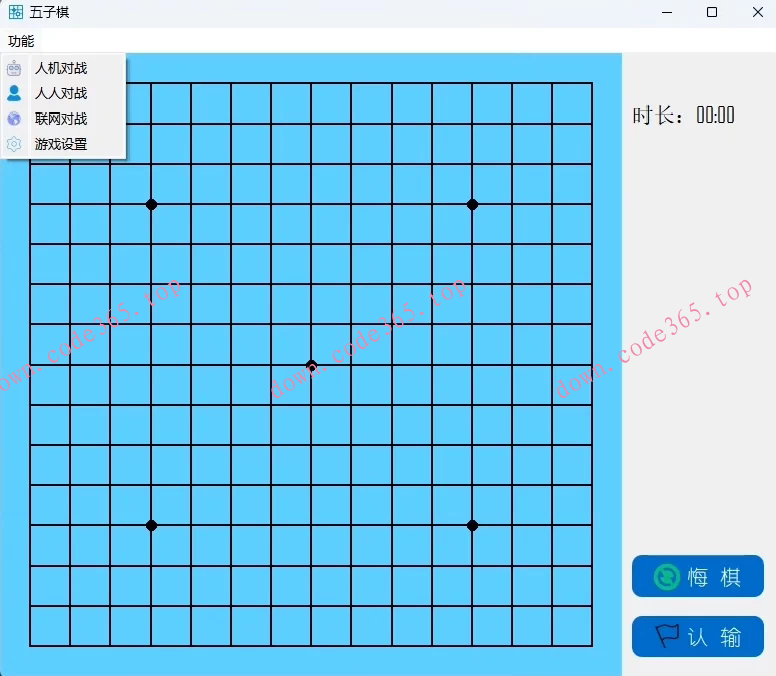
Task: Click the robot icon beside 人机对战
Action: point(14,68)
